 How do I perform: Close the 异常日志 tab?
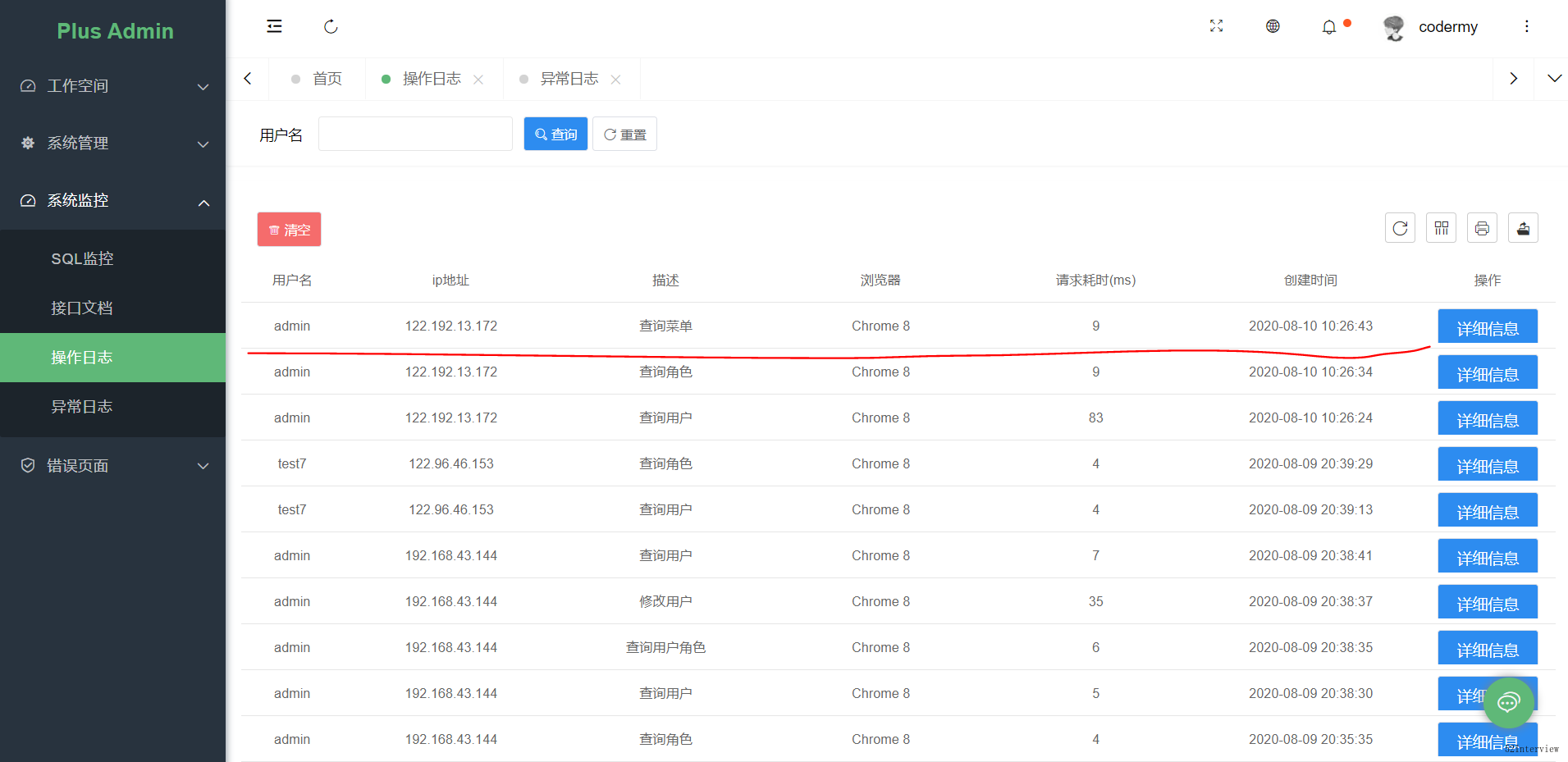click(x=615, y=80)
